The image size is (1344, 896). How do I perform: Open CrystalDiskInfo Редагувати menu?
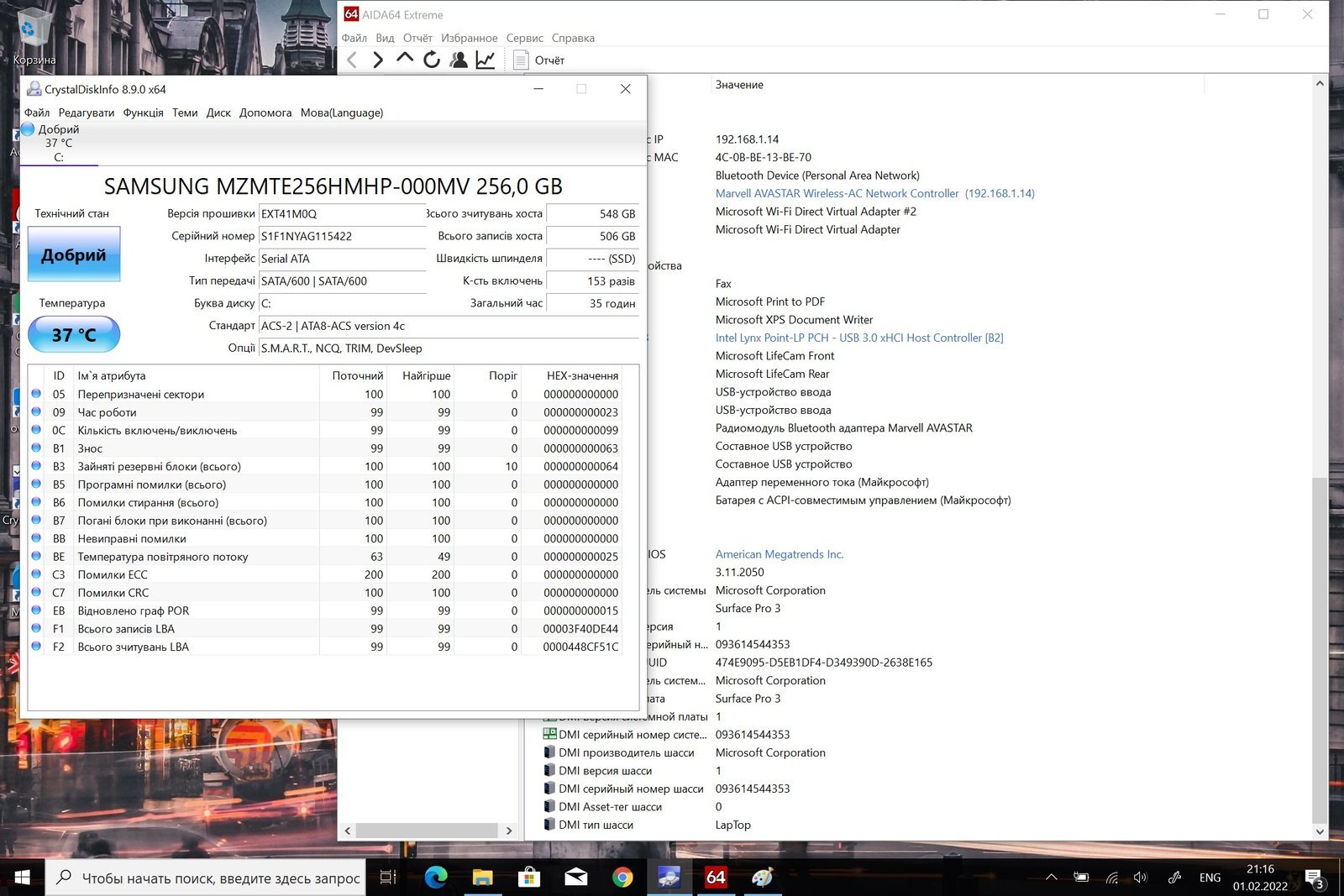click(87, 113)
